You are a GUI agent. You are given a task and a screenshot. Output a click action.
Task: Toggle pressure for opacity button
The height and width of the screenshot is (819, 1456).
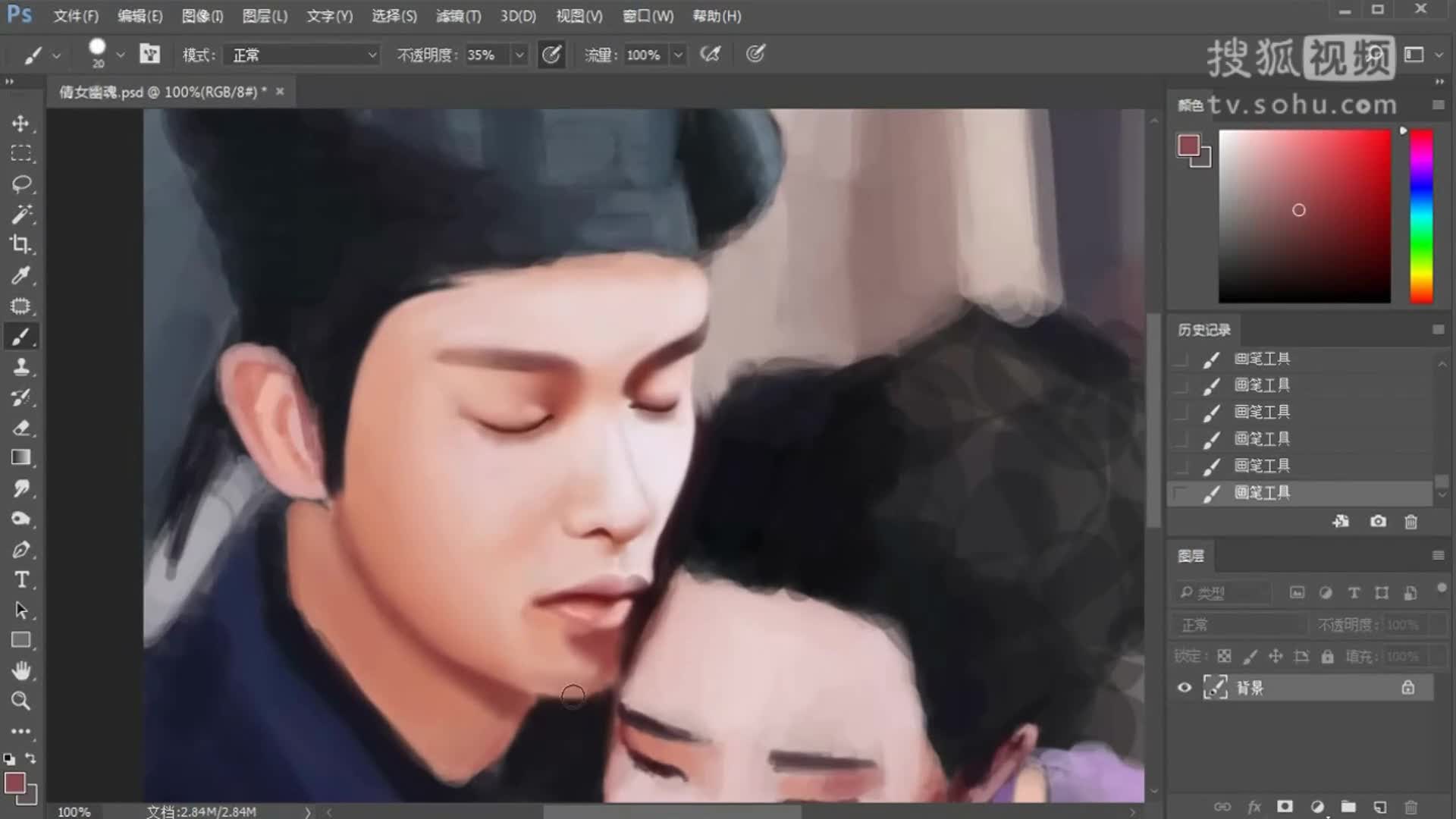(551, 54)
